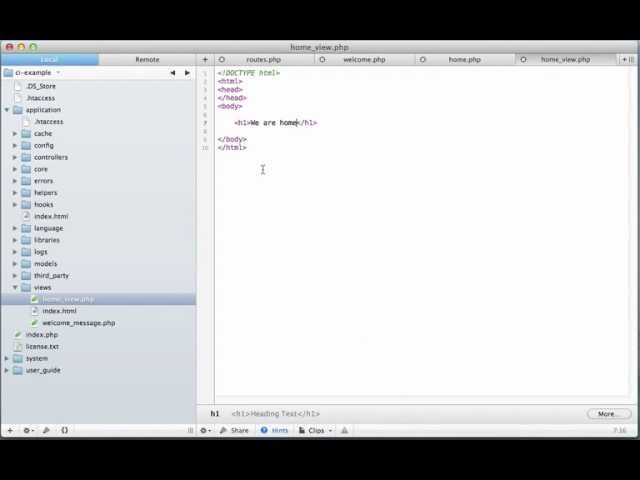Click the circle icon on home_view.php tab

(x=523, y=60)
